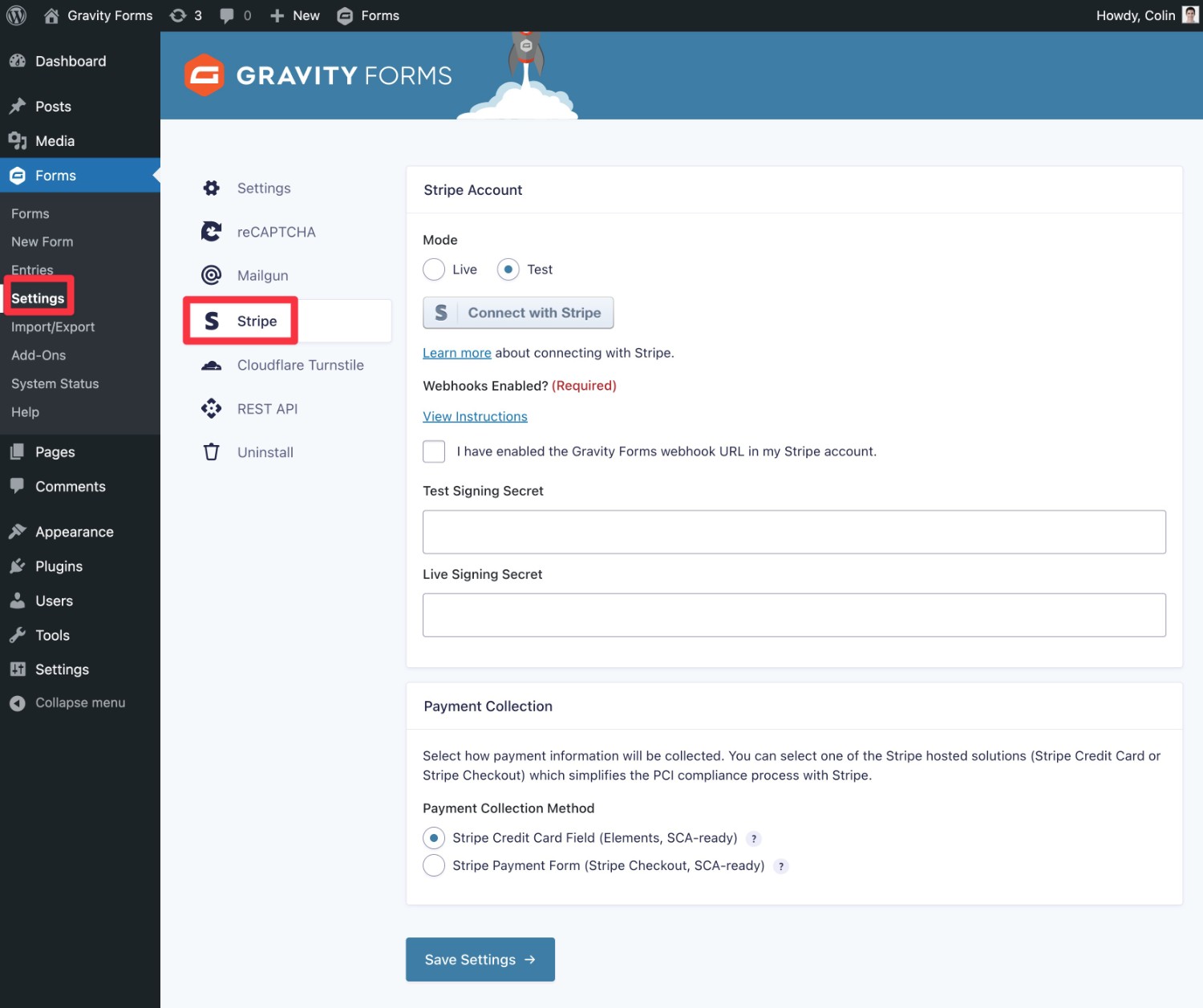Choose Stripe Credit Card Field method
1203x1008 pixels.
tap(434, 838)
